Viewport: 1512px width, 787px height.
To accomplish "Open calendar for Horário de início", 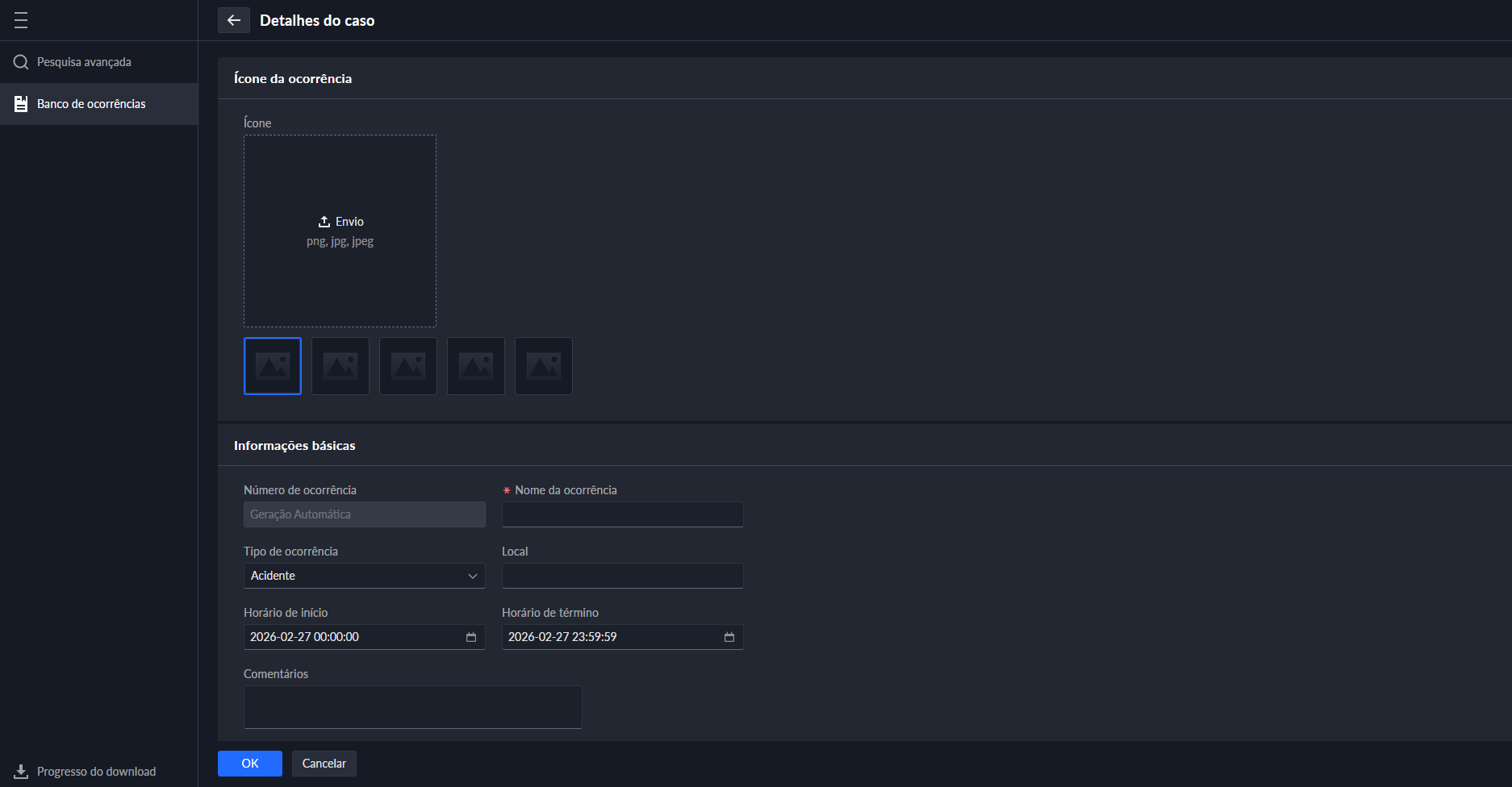I will pos(471,637).
